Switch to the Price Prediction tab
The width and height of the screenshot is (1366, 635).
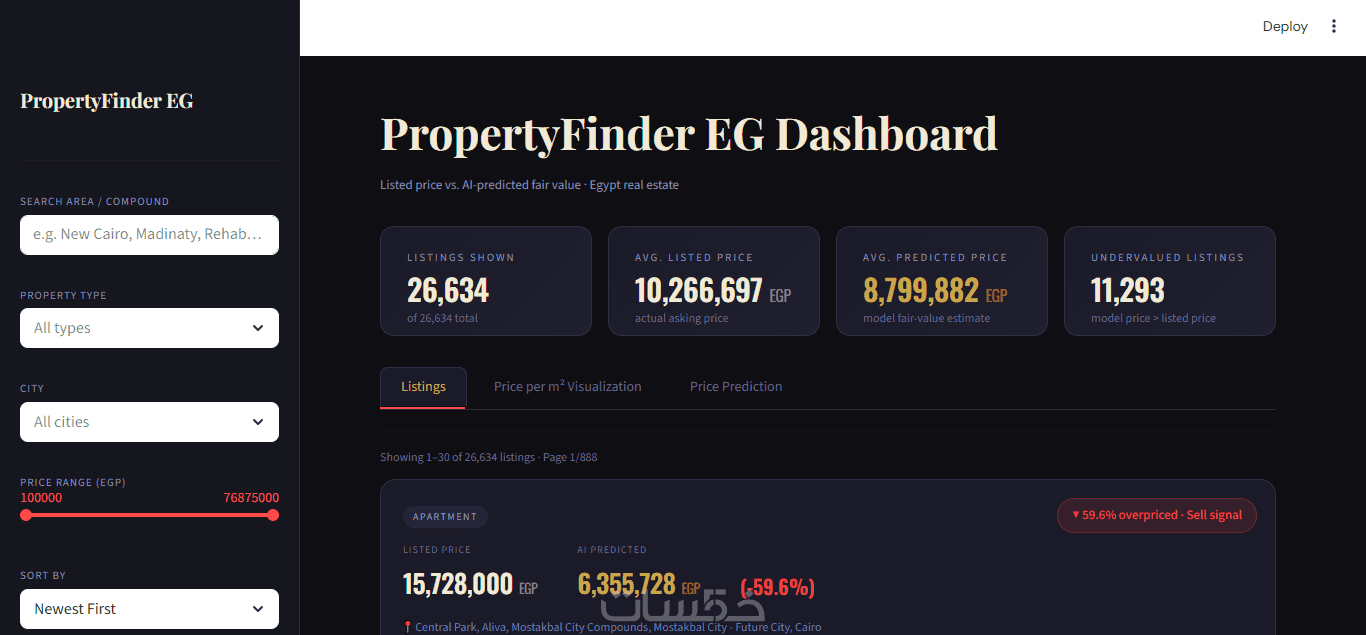click(x=736, y=387)
